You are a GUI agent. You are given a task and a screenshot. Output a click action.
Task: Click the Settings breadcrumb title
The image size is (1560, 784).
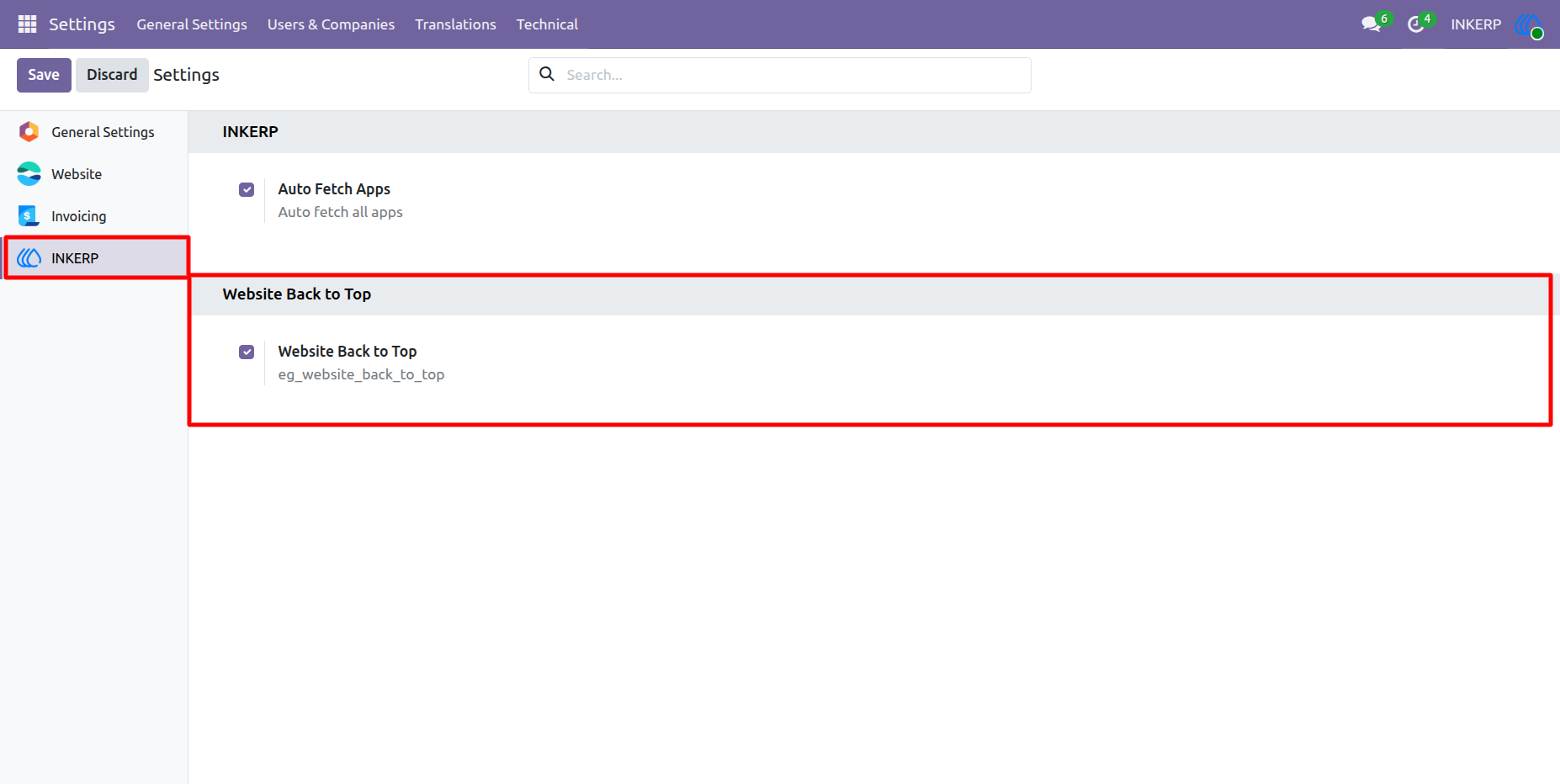click(186, 75)
